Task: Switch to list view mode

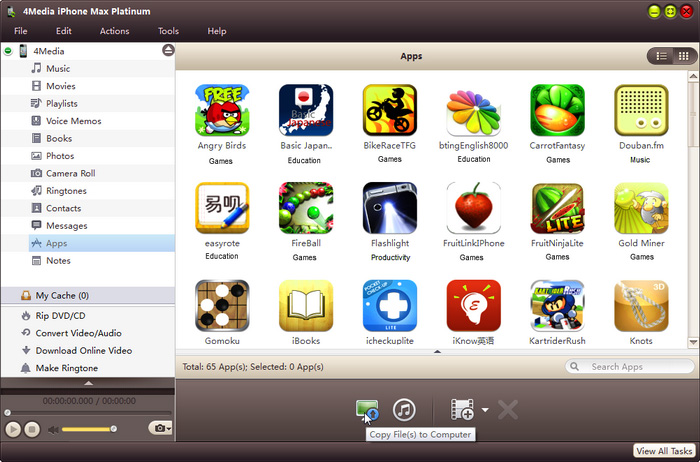Action: (x=661, y=57)
